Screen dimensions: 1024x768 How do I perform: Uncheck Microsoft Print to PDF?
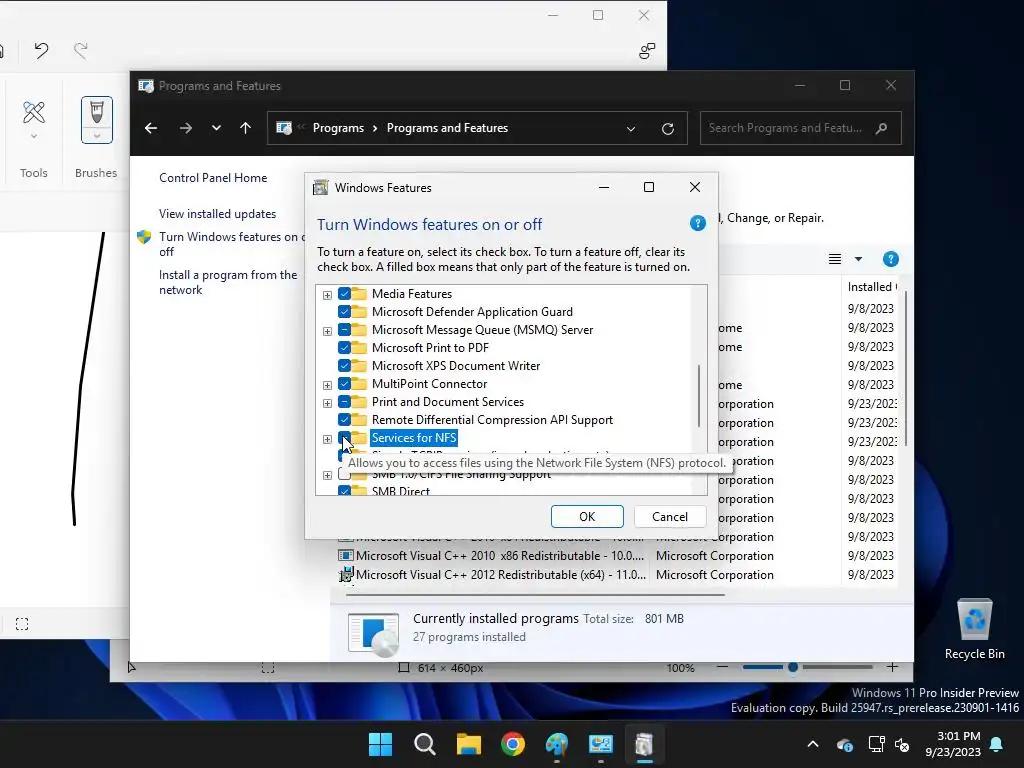pos(344,347)
